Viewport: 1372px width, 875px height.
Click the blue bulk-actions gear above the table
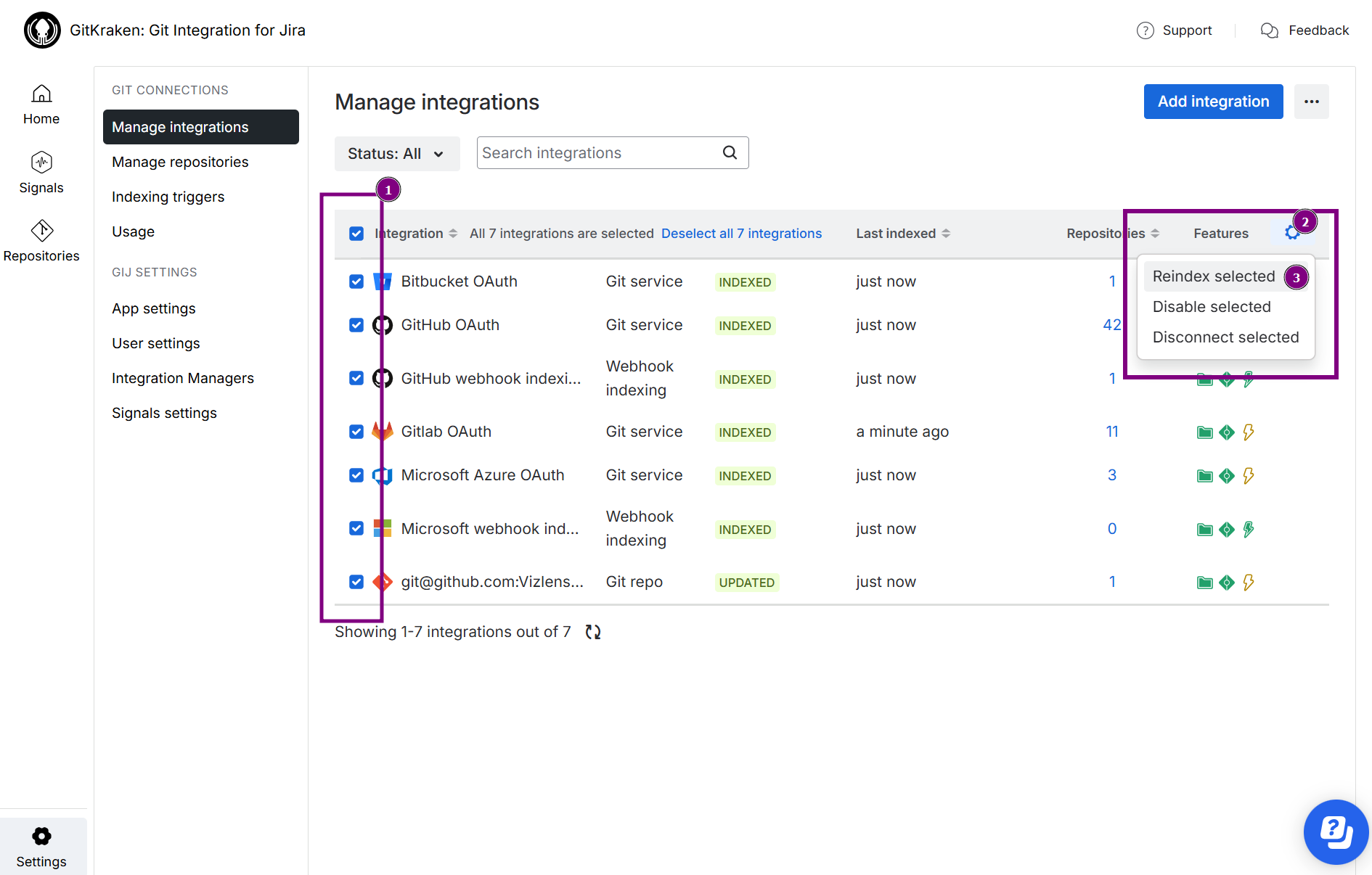tap(1291, 231)
